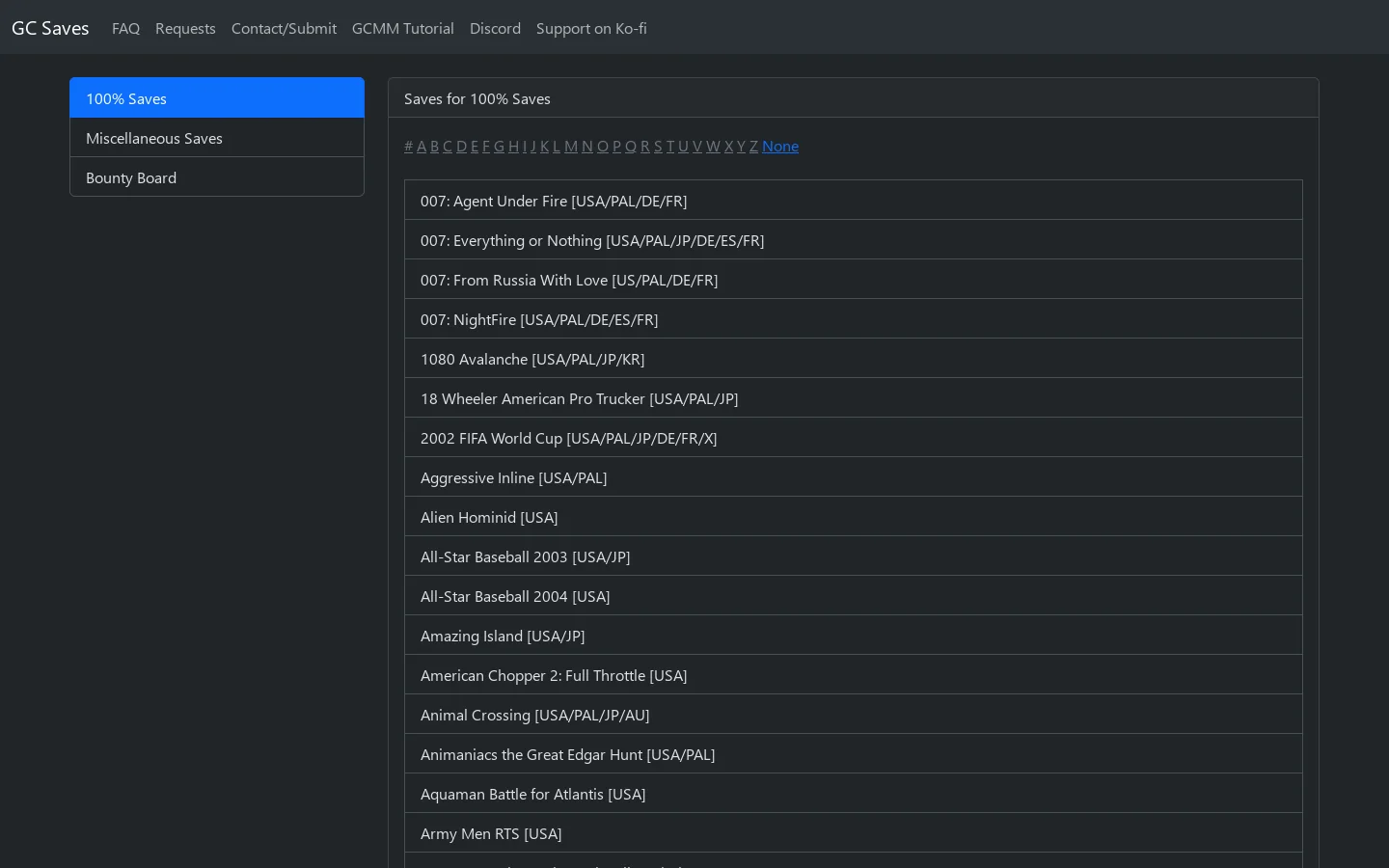Open 007: Everything or Nothing save
Image resolution: width=1389 pixels, height=868 pixels.
coord(854,240)
